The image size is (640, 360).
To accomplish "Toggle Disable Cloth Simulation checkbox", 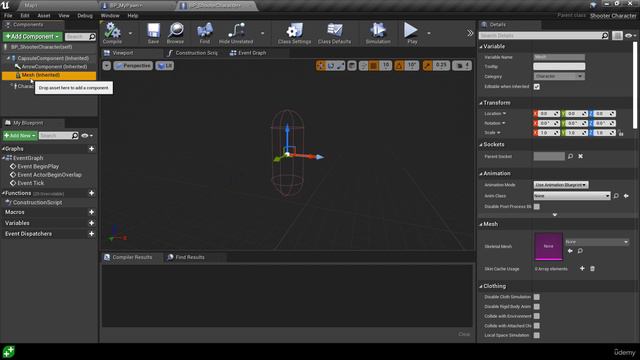I will tap(537, 297).
